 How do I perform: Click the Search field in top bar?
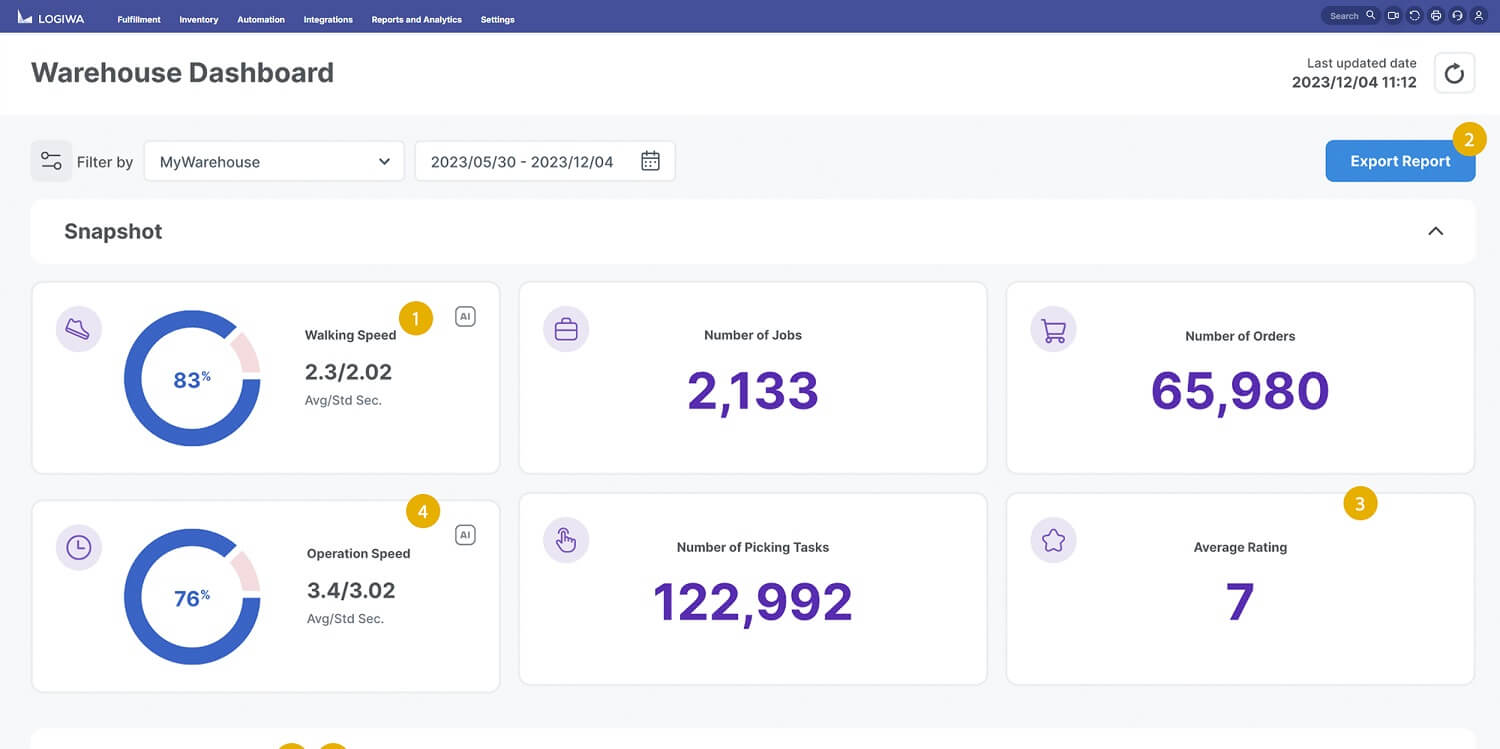click(1345, 16)
